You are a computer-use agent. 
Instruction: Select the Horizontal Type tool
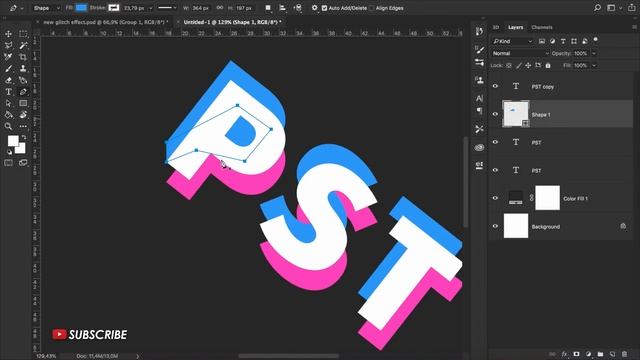coord(8,92)
